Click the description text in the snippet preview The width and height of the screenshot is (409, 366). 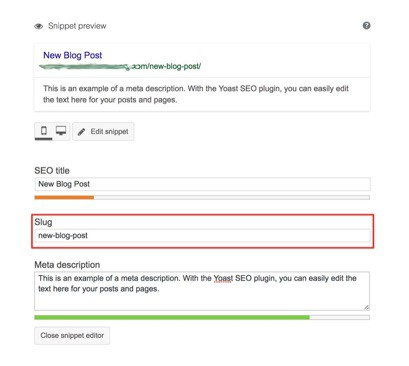click(196, 94)
